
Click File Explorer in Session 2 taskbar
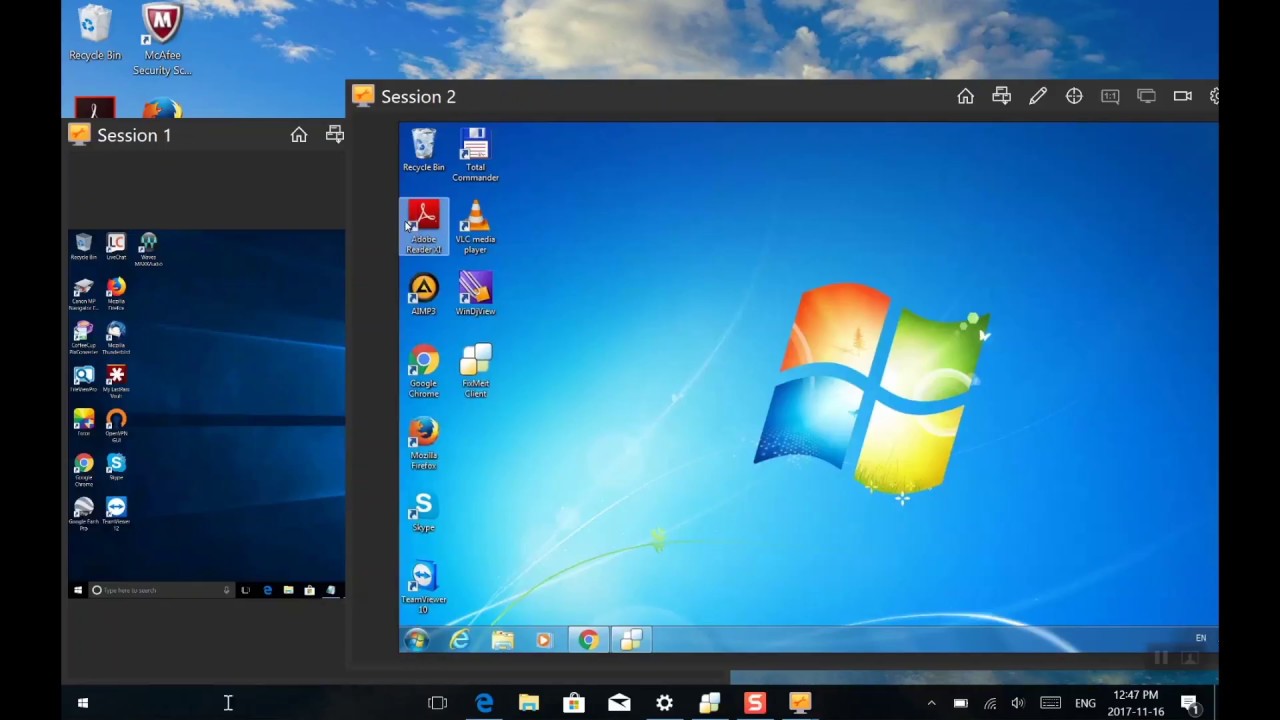[502, 640]
